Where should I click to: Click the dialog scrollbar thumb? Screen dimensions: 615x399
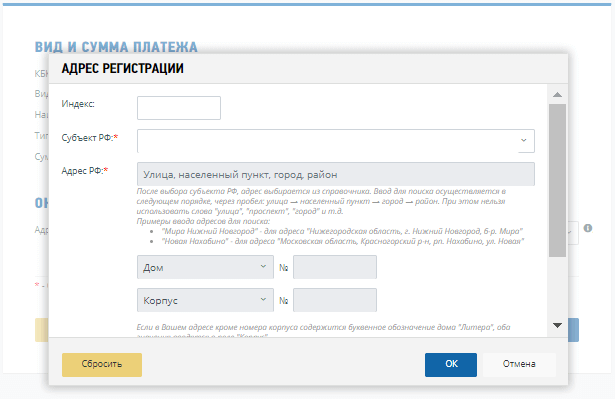tap(557, 180)
